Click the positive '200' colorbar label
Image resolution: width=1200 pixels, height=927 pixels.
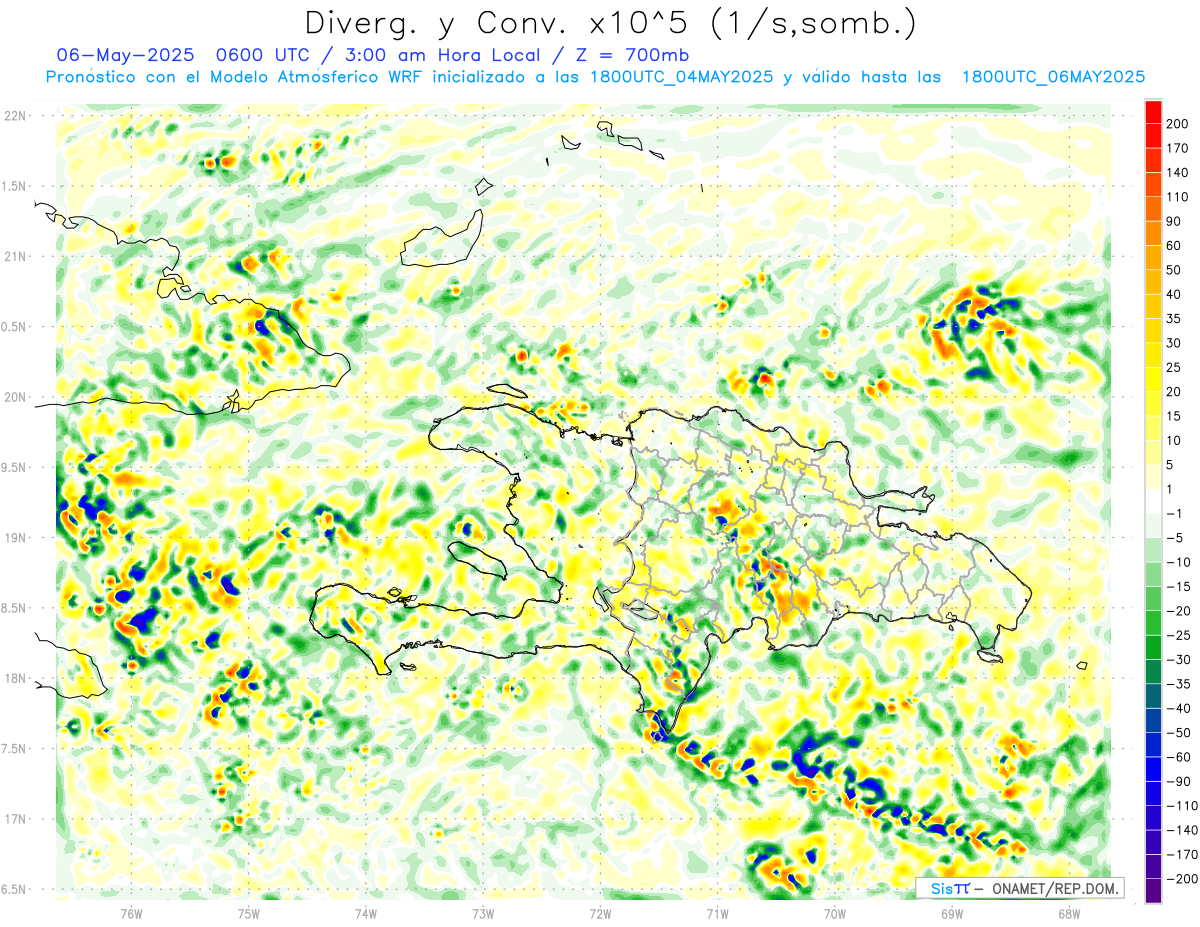[1178, 124]
